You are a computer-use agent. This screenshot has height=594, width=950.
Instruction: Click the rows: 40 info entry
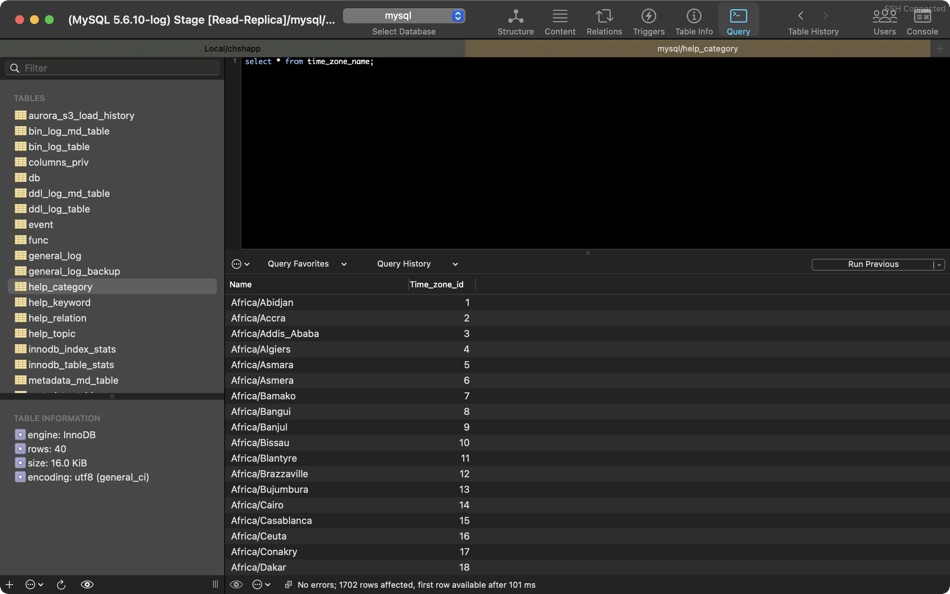click(41, 449)
